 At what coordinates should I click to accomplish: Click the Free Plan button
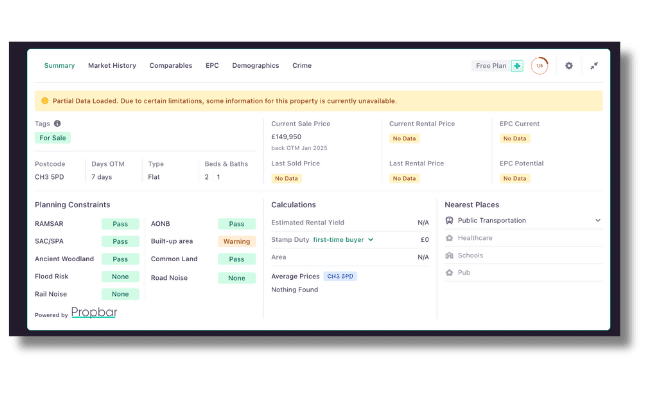[x=490, y=66]
